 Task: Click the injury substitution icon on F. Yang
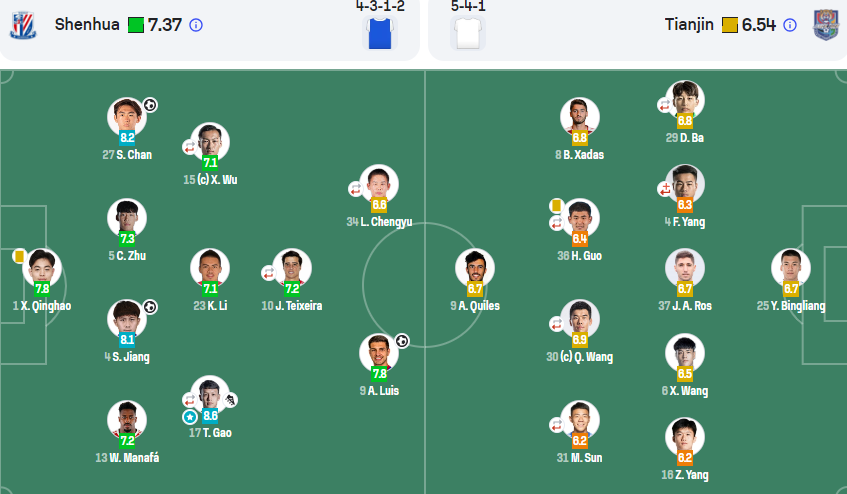click(x=664, y=189)
